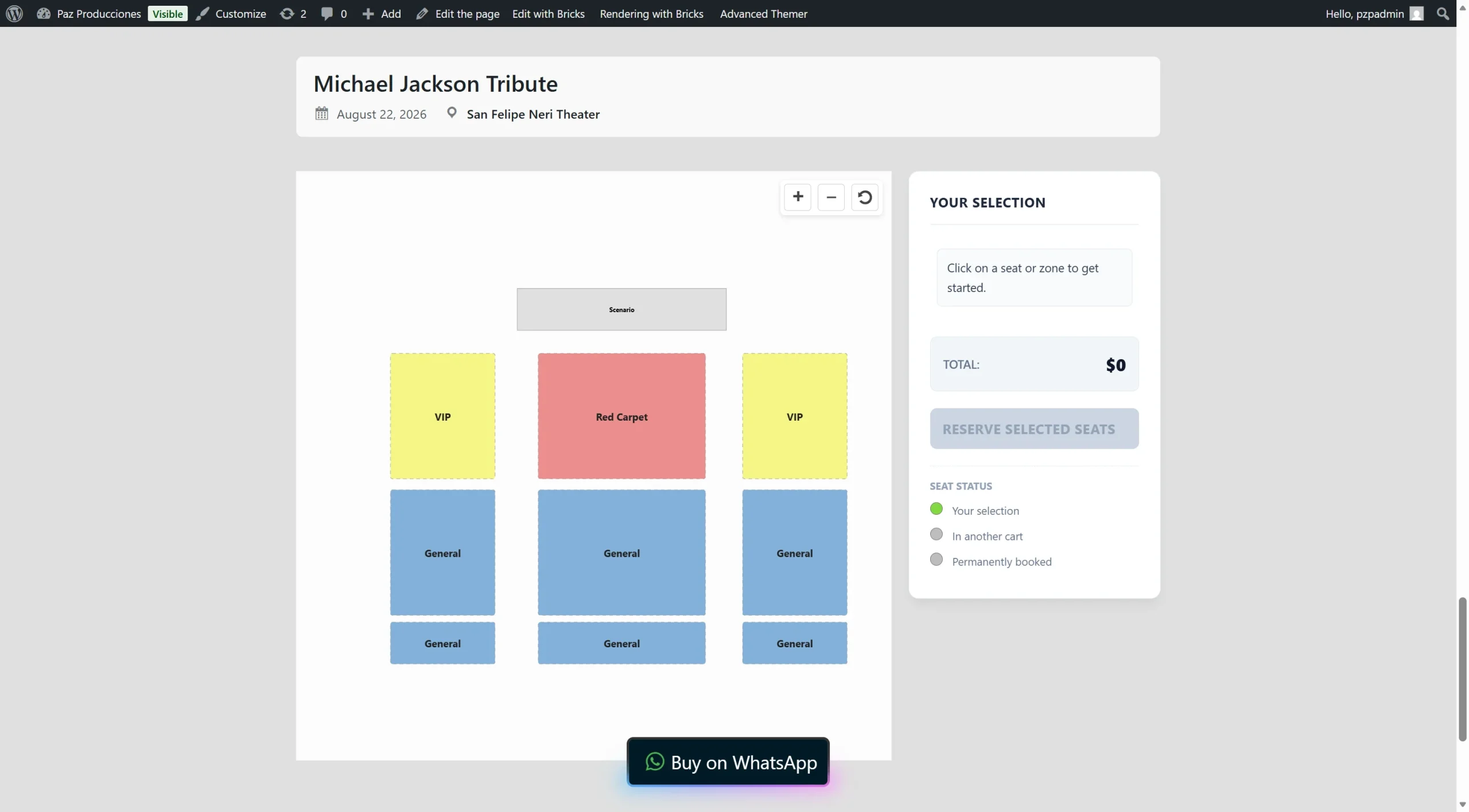This screenshot has height=812, width=1469.
Task: Click the calendar icon beside the date
Action: coord(321,113)
